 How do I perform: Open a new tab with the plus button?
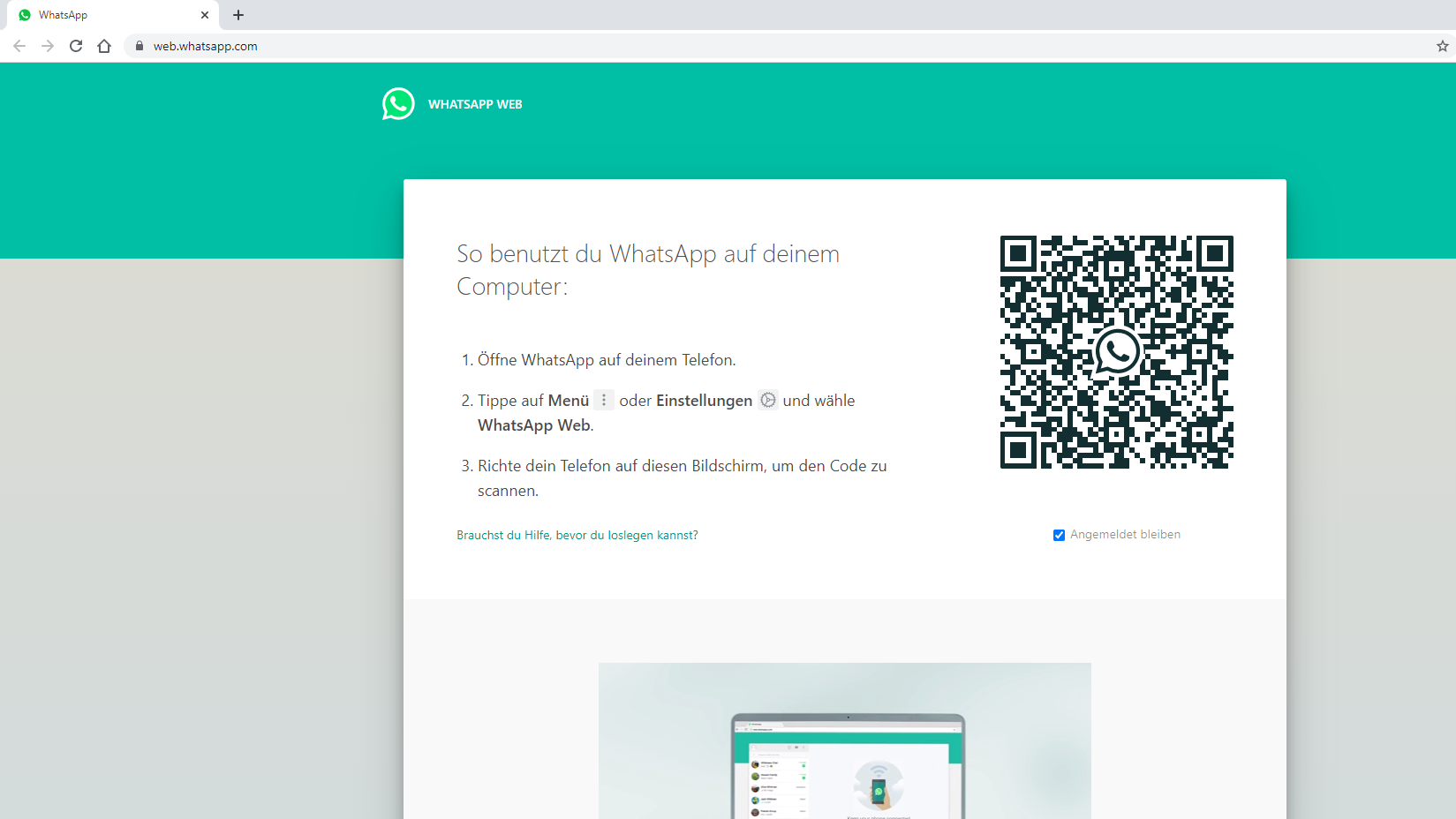click(x=238, y=15)
